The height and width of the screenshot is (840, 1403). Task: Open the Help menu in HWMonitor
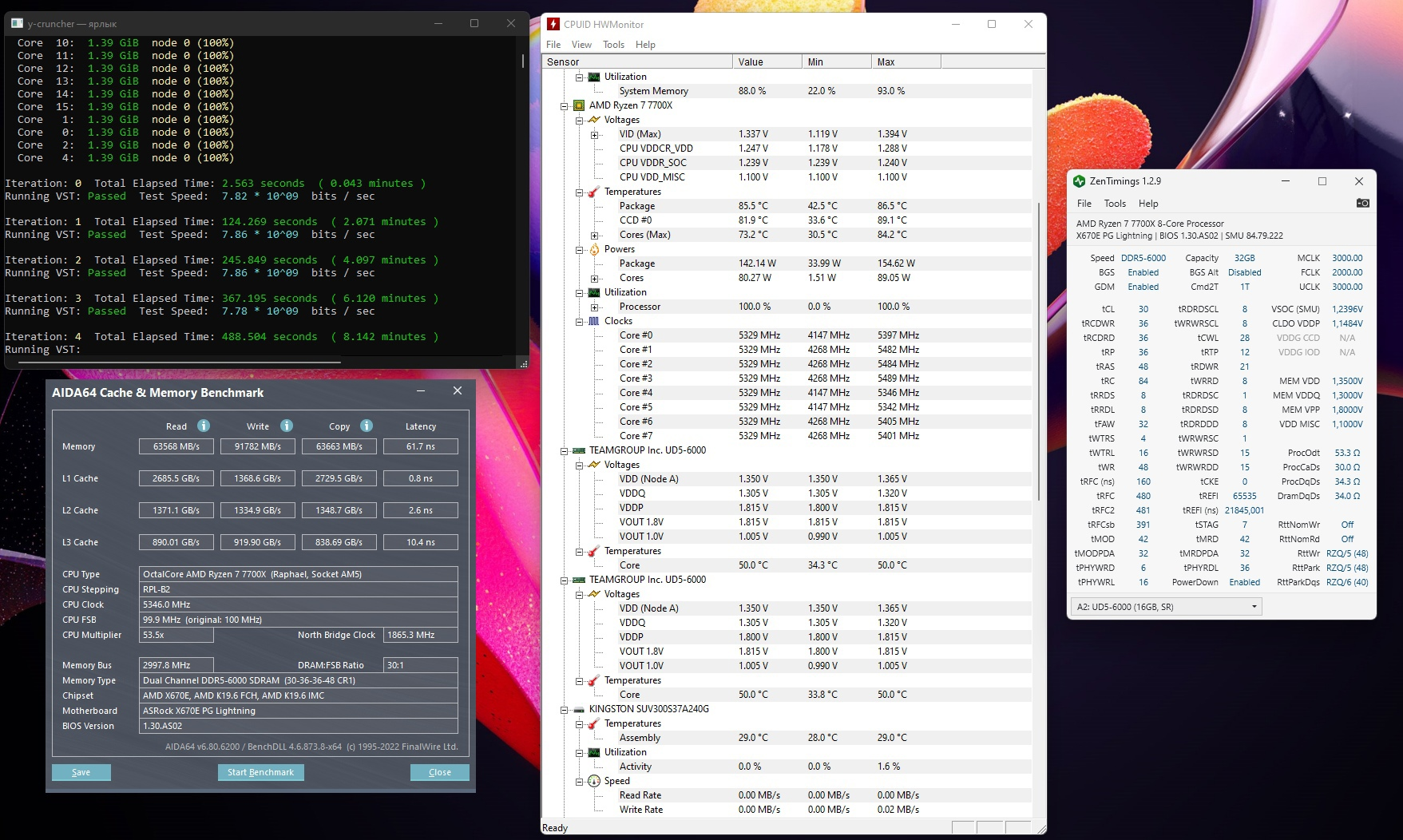pyautogui.click(x=645, y=45)
